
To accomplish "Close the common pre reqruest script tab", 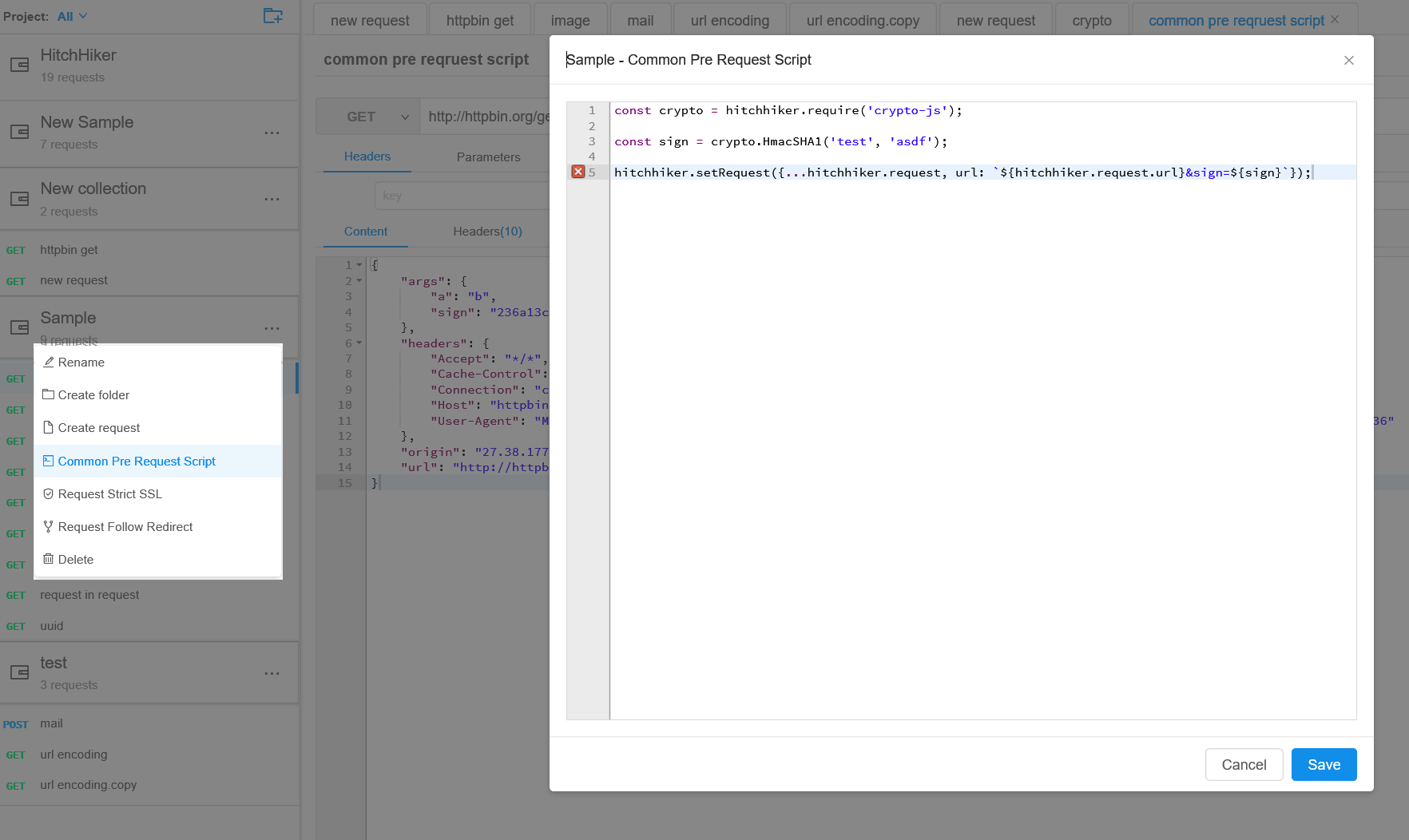I will [1335, 19].
